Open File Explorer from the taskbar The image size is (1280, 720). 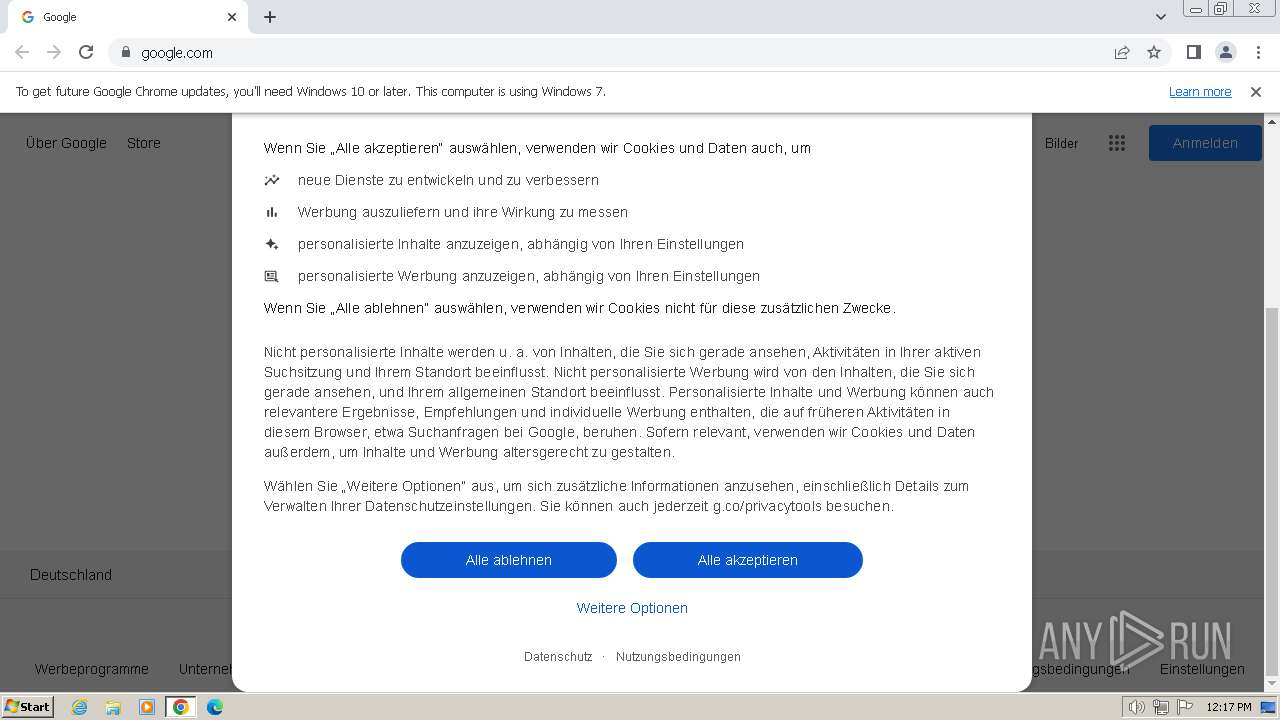click(113, 707)
